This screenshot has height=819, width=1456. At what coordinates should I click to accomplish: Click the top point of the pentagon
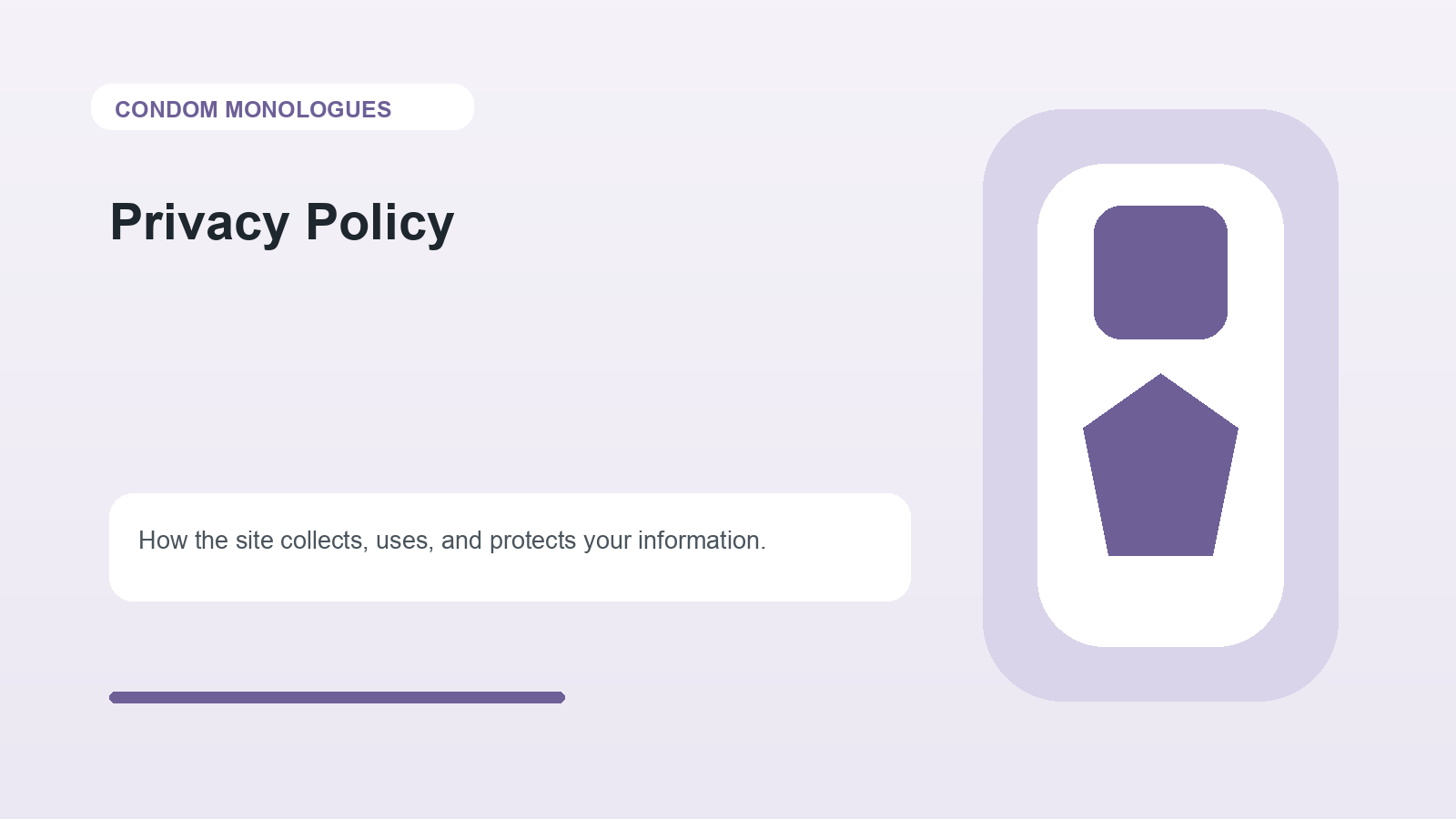pyautogui.click(x=1160, y=380)
